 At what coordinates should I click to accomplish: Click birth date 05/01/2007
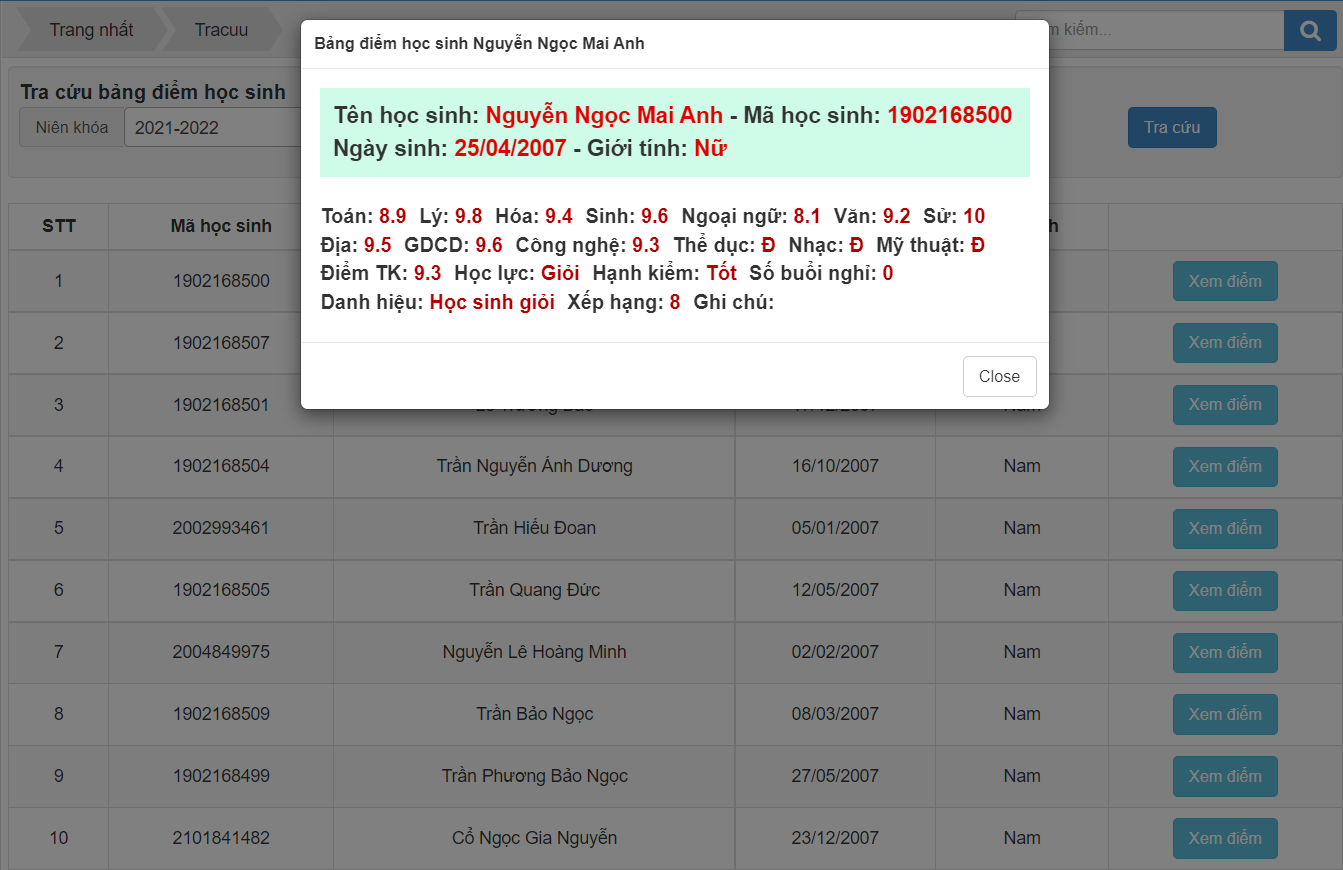(835, 528)
